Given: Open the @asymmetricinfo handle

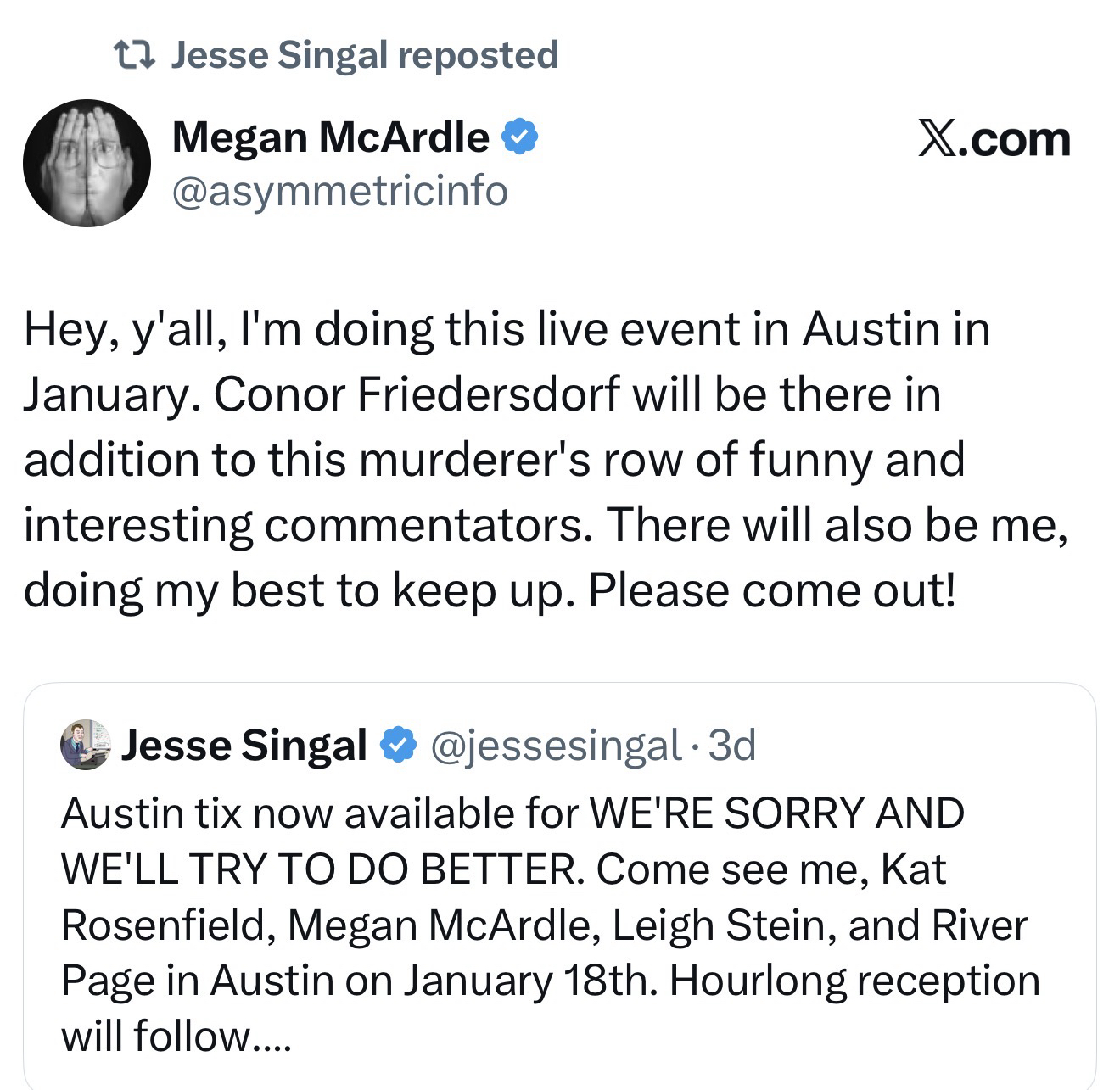Looking at the screenshot, I should [339, 191].
